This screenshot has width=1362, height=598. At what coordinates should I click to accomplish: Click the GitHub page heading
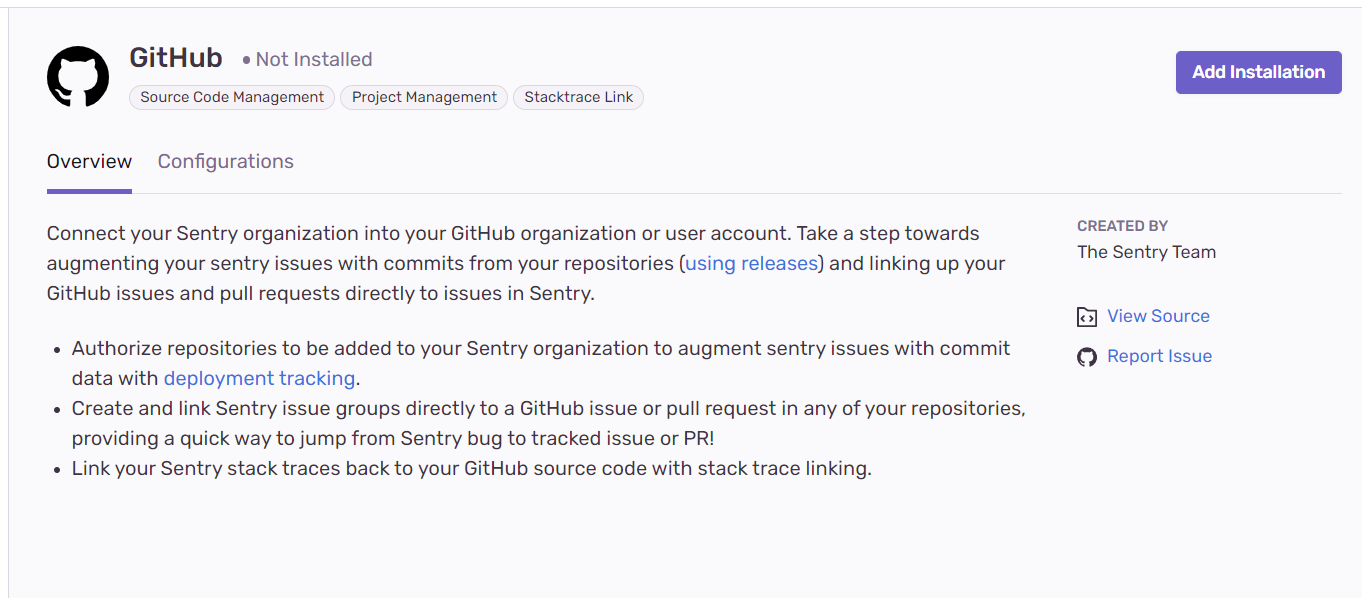(x=176, y=57)
